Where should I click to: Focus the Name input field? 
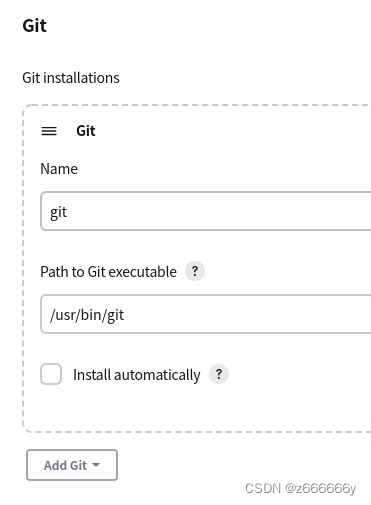click(x=206, y=211)
